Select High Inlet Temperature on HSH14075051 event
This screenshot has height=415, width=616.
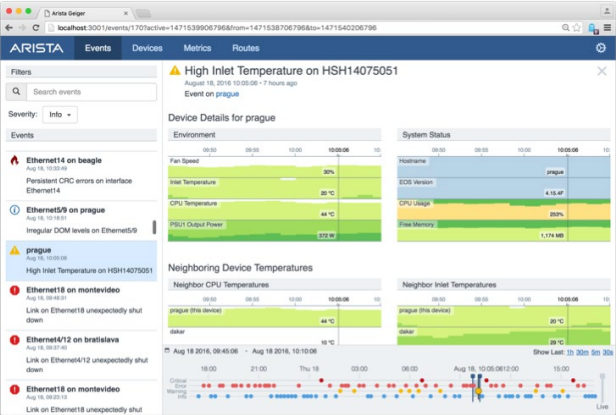(81, 261)
